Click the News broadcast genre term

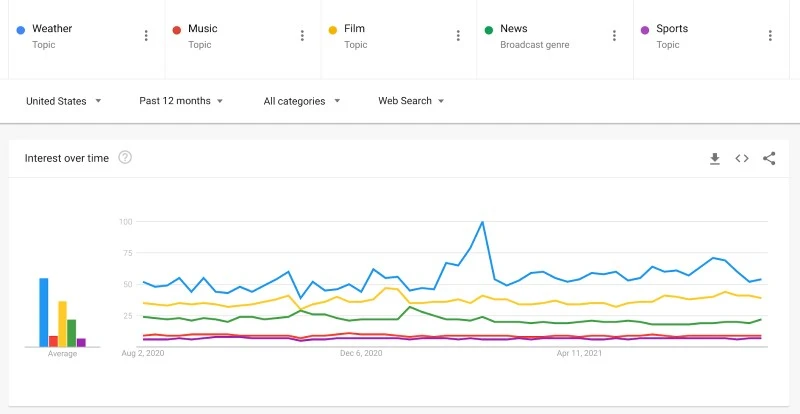pos(514,29)
